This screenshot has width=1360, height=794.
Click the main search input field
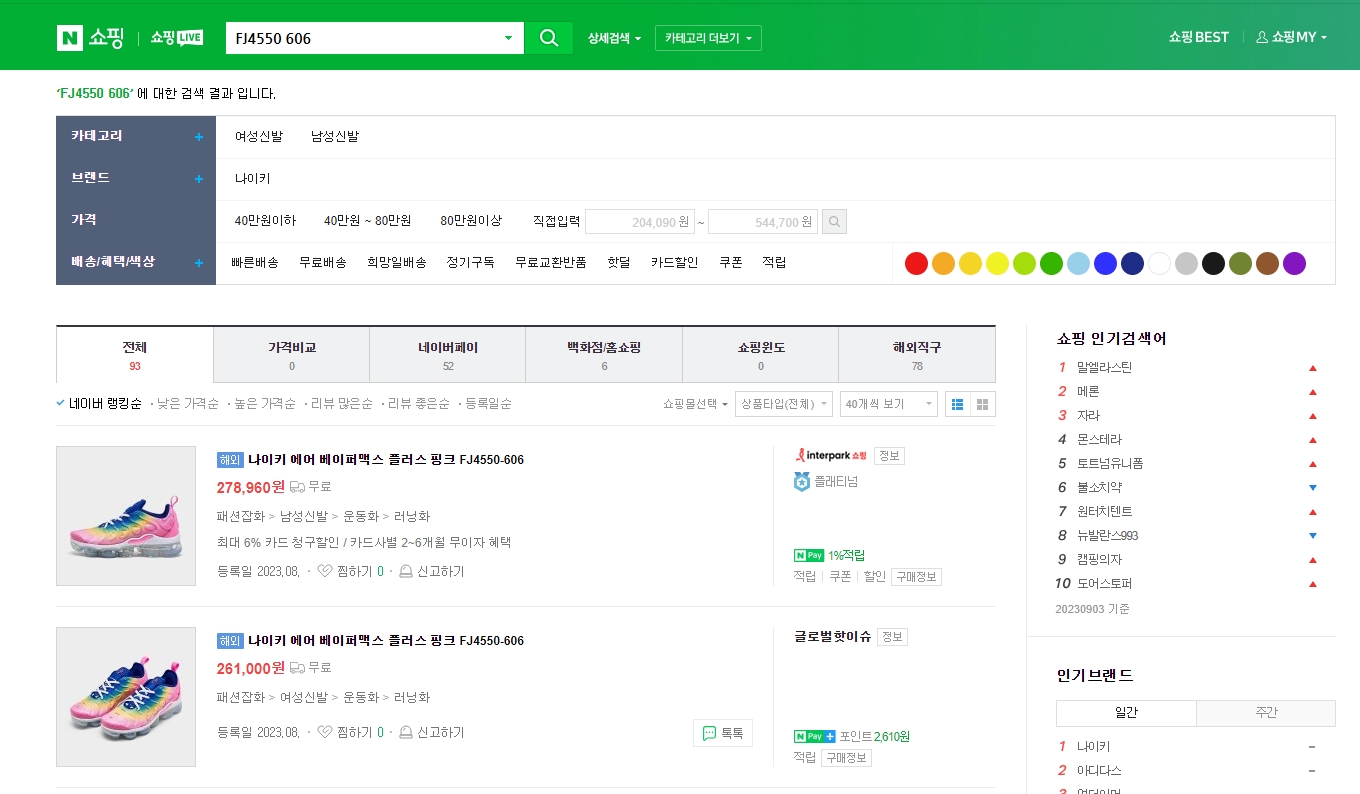point(362,38)
